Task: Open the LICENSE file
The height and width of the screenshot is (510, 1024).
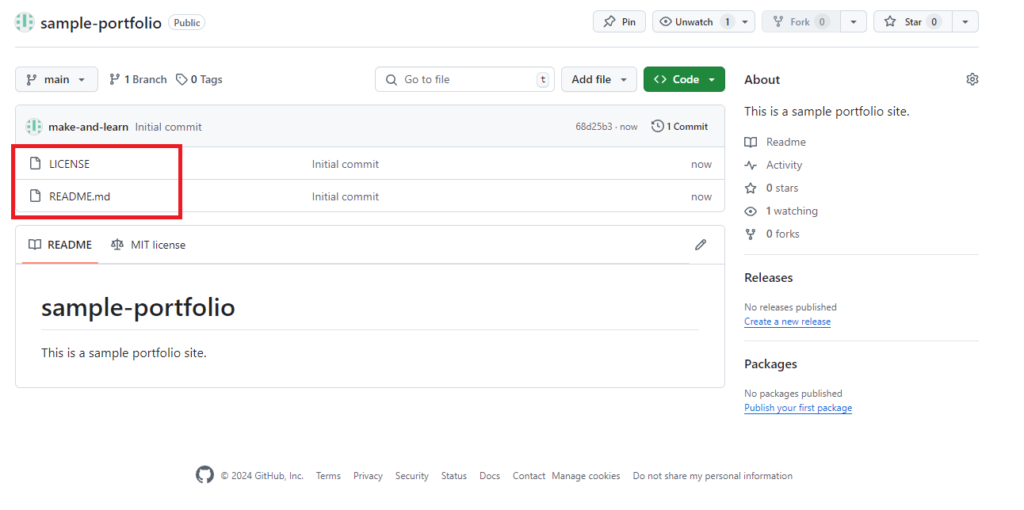Action: tap(69, 164)
